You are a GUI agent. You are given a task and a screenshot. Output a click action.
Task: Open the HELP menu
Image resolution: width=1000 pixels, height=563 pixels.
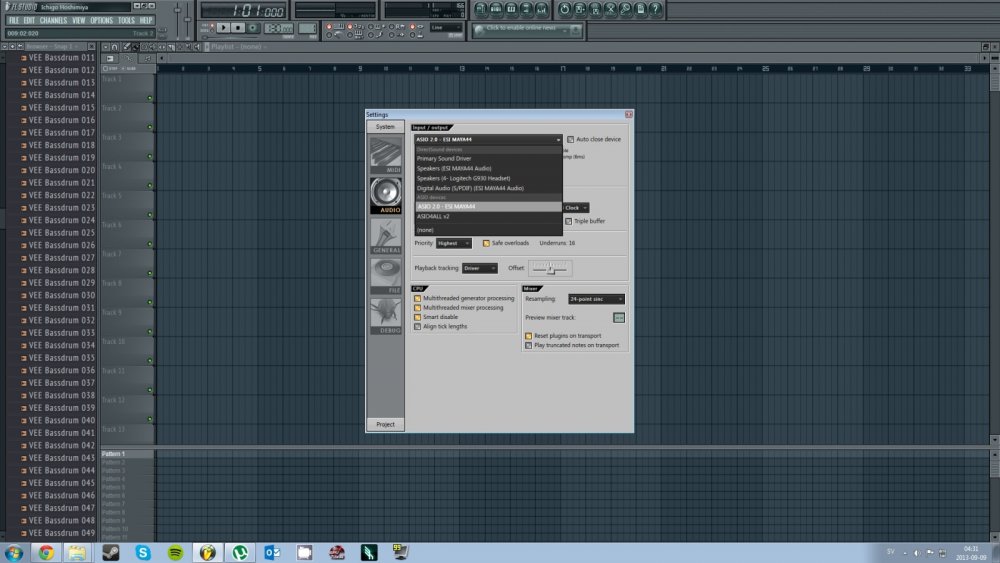(x=146, y=20)
